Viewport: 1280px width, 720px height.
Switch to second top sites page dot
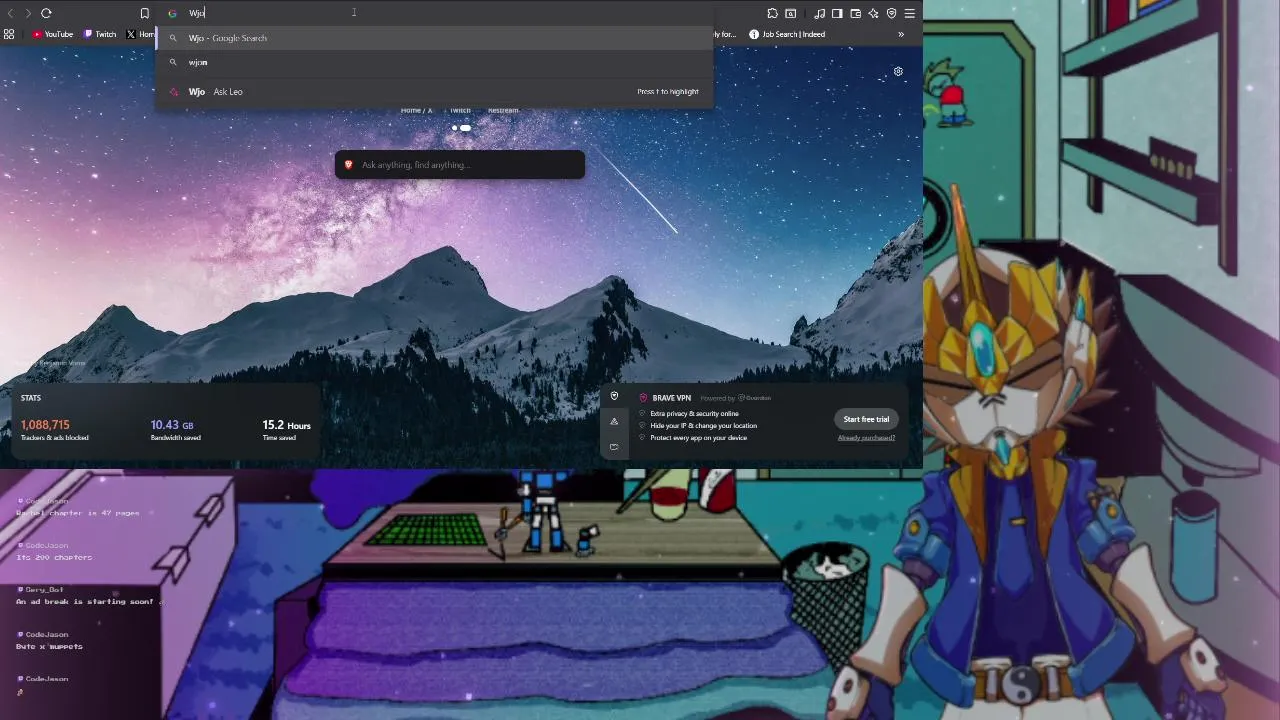pos(466,128)
